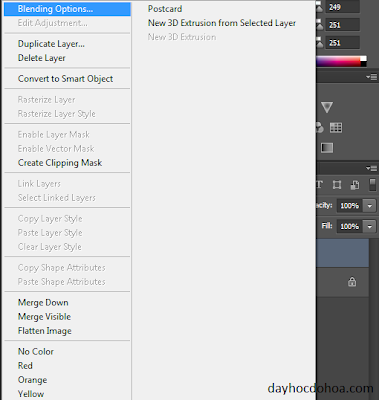Click the greyed Copy Shape Attributes entry
Screen dimensions: 379x400
point(62,268)
